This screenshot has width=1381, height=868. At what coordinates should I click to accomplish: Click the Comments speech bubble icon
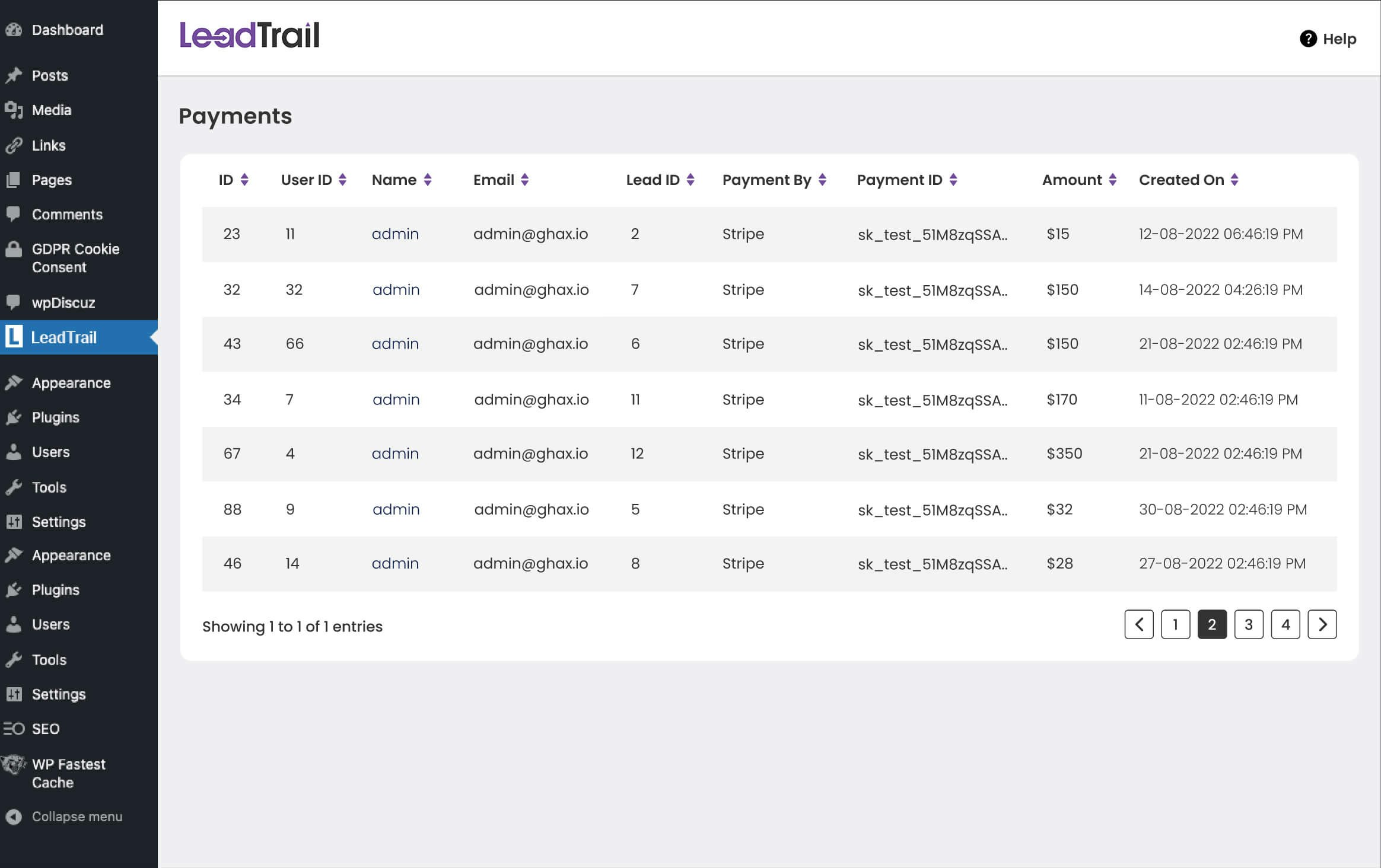14,214
